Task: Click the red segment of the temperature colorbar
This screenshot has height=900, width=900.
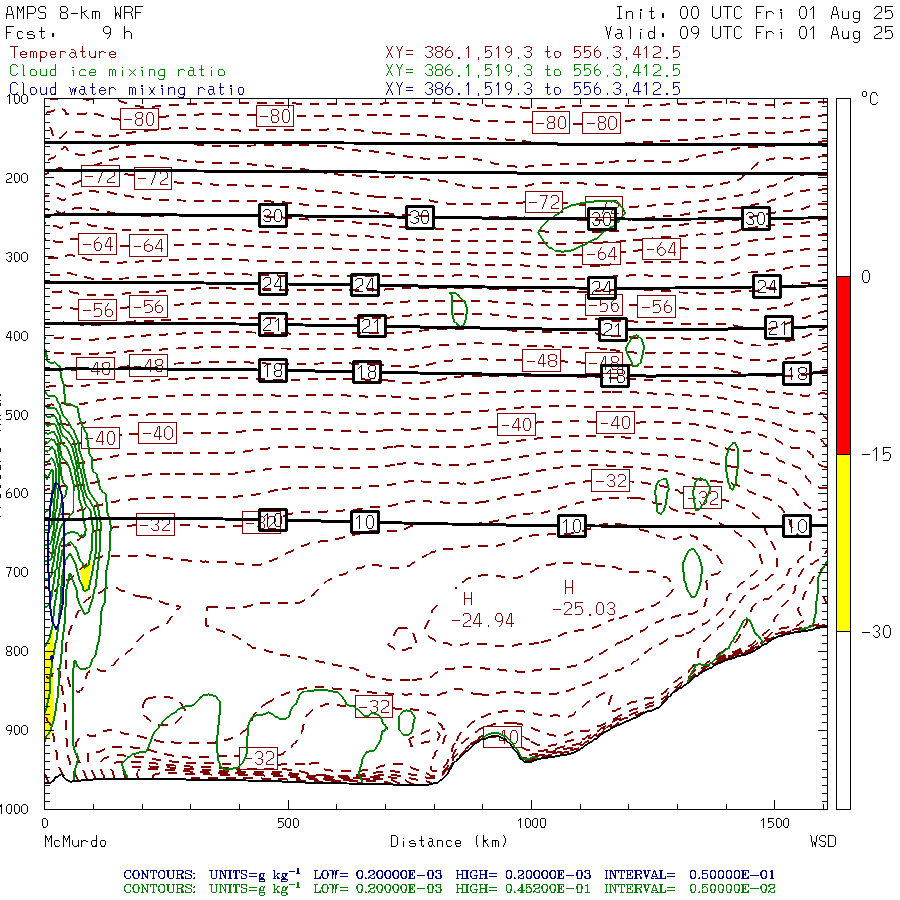Action: click(x=843, y=365)
